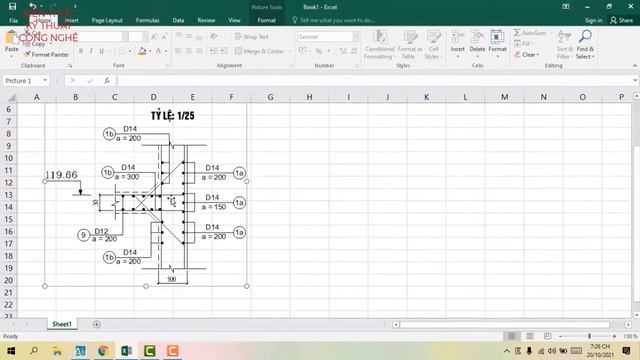Increase font size icon
This screenshot has width=640, height=360.
154,37
